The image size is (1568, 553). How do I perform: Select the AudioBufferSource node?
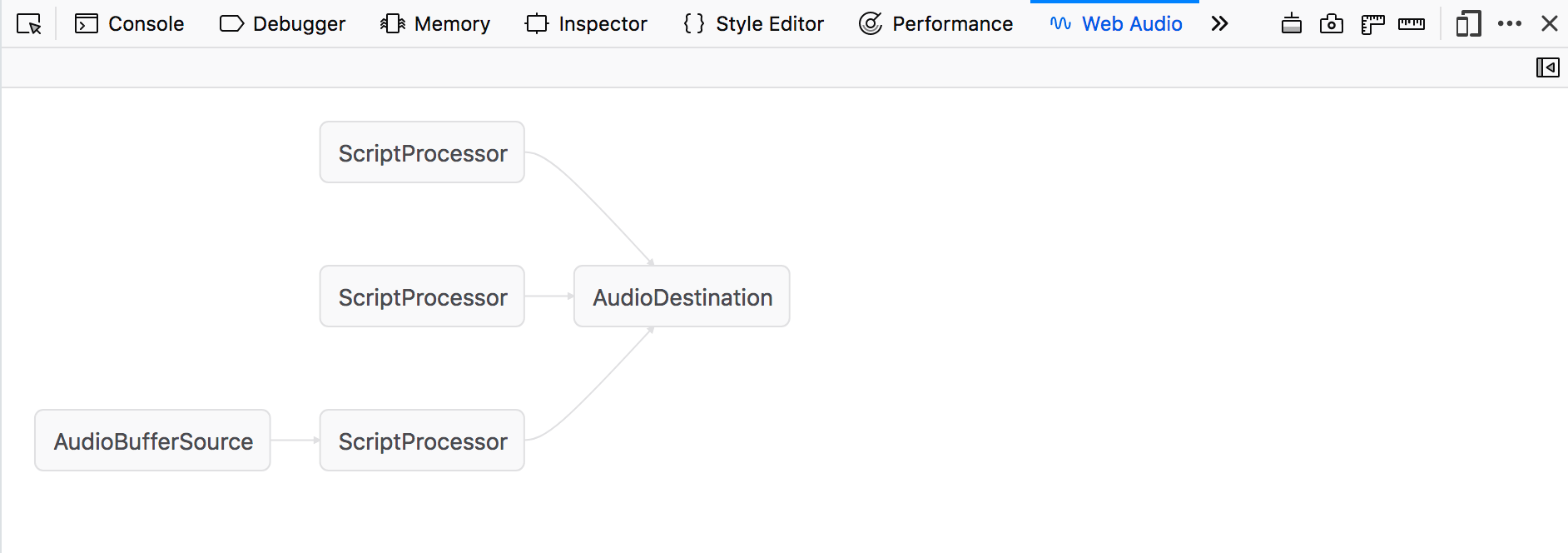(152, 441)
